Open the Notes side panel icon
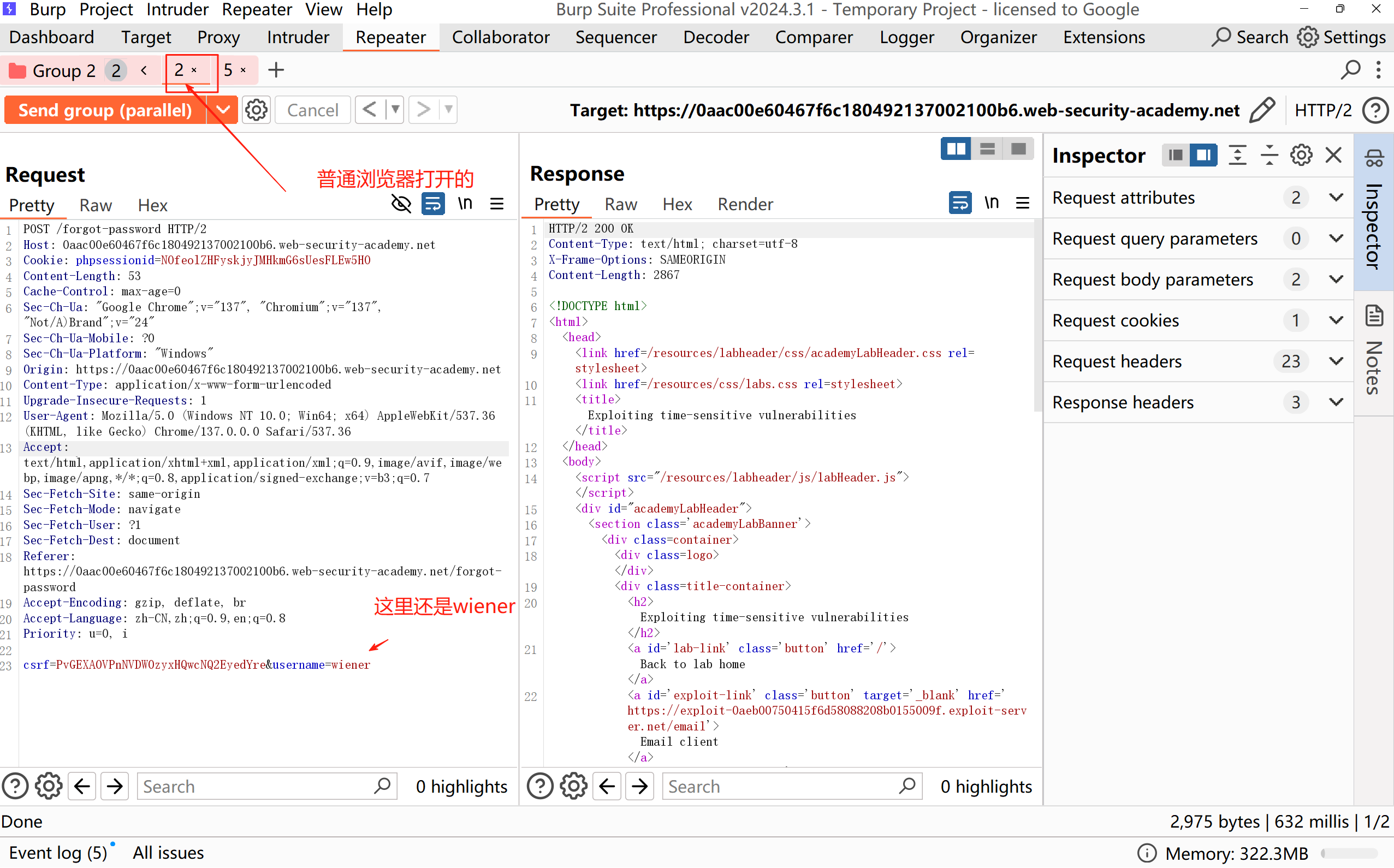Image resolution: width=1394 pixels, height=868 pixels. coord(1374,316)
